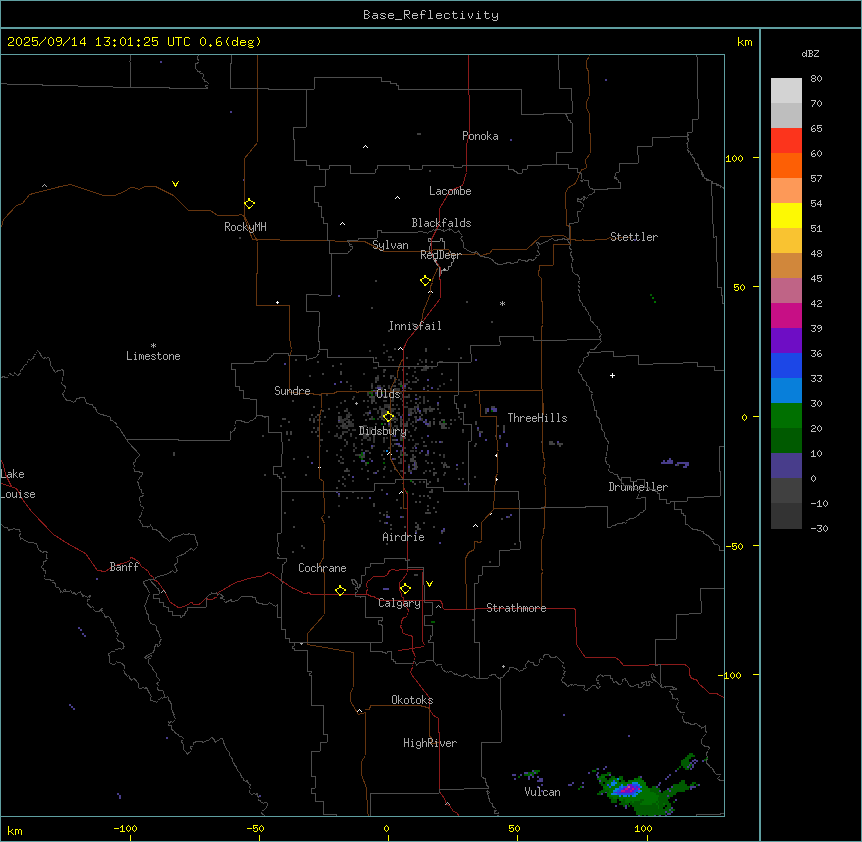Click the light blue 30-33 dBZ swatch
862x842 pixels.
[x=786, y=391]
